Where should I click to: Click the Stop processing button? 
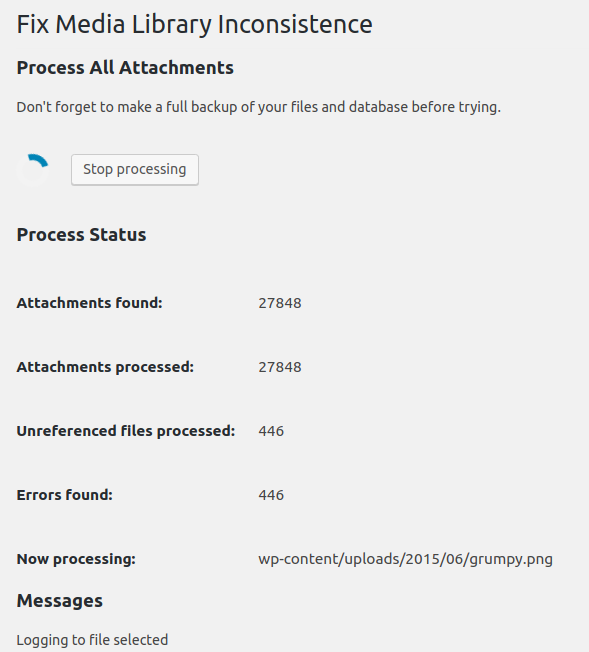(x=135, y=170)
